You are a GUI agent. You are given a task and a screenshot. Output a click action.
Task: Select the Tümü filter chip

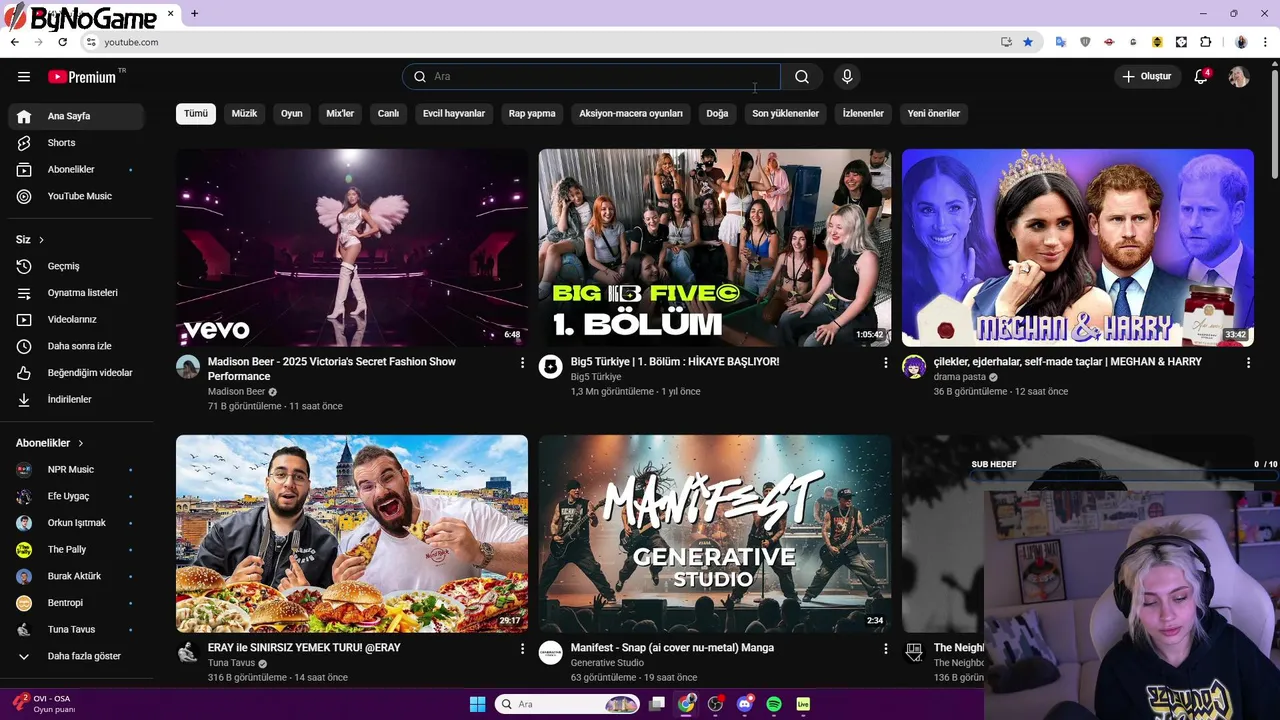[196, 114]
